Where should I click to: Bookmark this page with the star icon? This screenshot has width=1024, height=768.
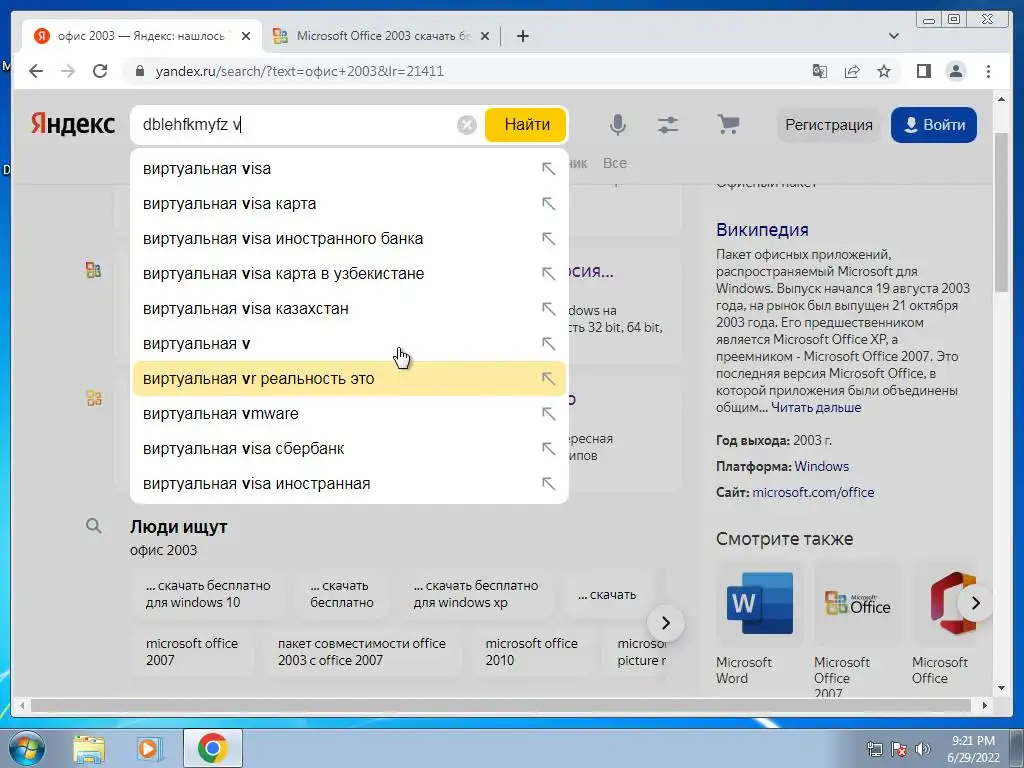coord(884,71)
